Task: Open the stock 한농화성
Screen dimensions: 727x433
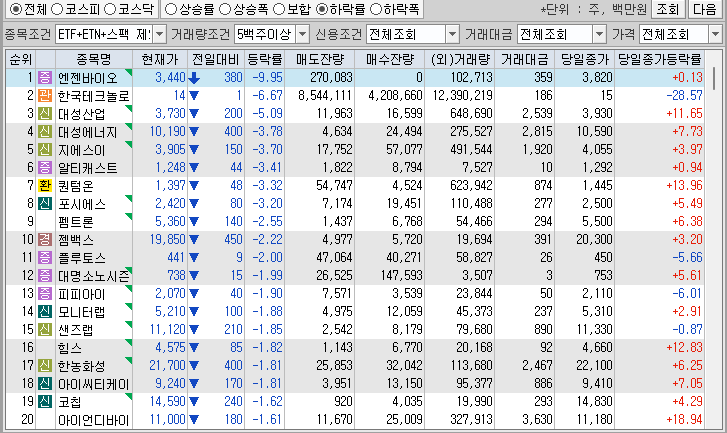Action: (x=82, y=366)
